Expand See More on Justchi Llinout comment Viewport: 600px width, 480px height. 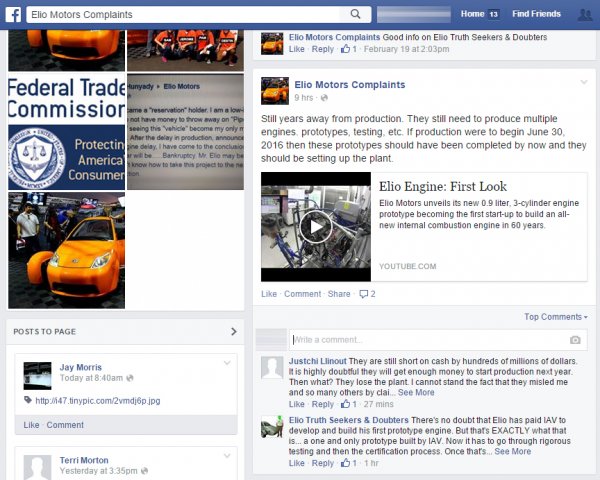click(x=416, y=392)
